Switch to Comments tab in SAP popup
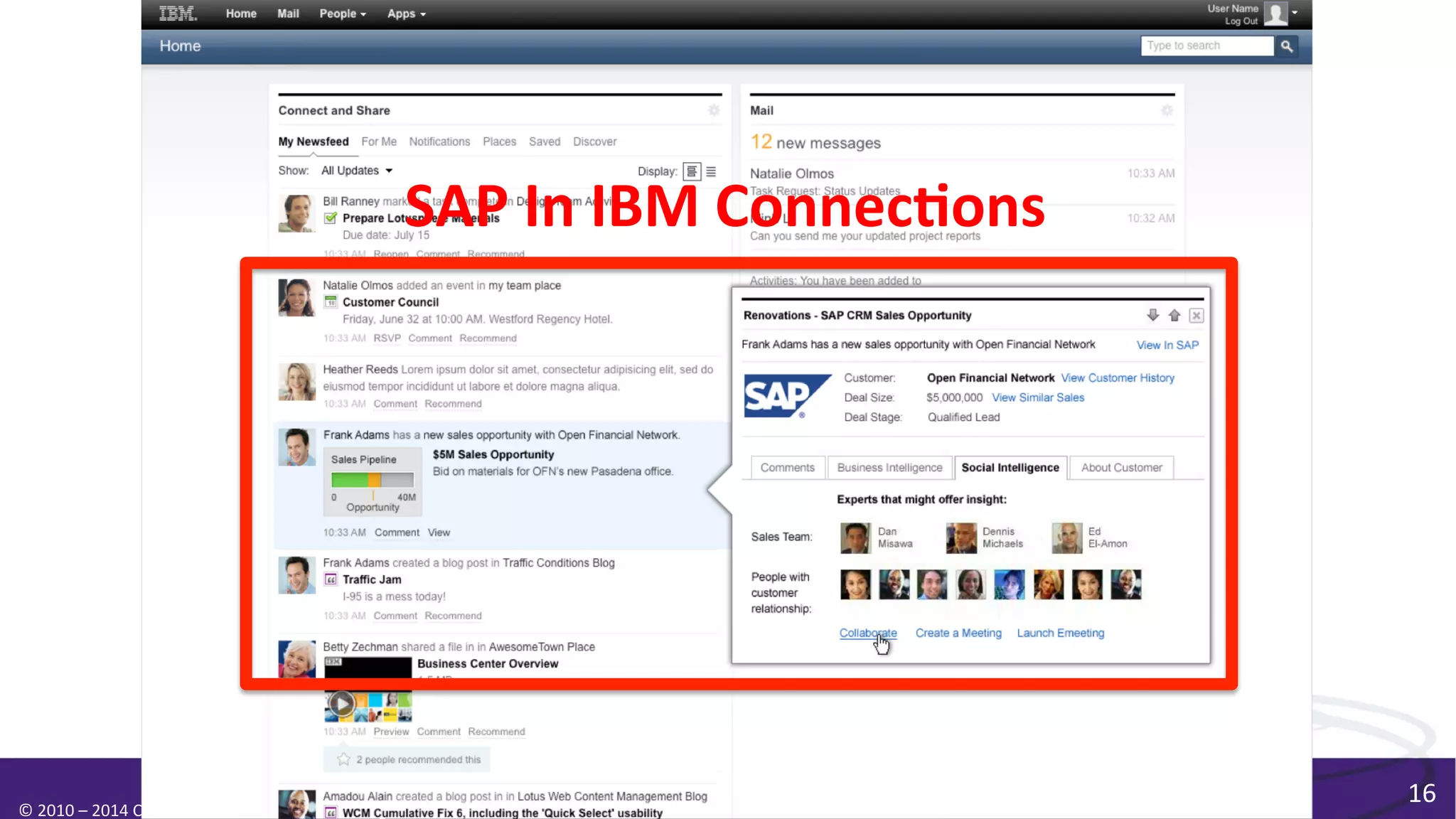This screenshot has height=819, width=1456. [788, 468]
